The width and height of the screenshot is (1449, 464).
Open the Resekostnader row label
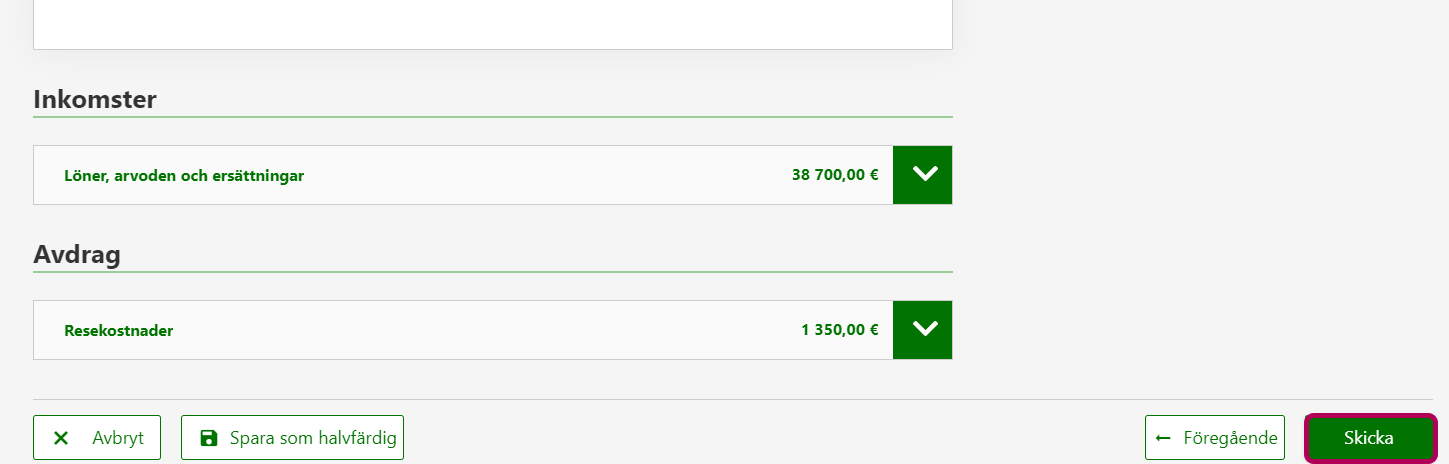[x=118, y=330]
